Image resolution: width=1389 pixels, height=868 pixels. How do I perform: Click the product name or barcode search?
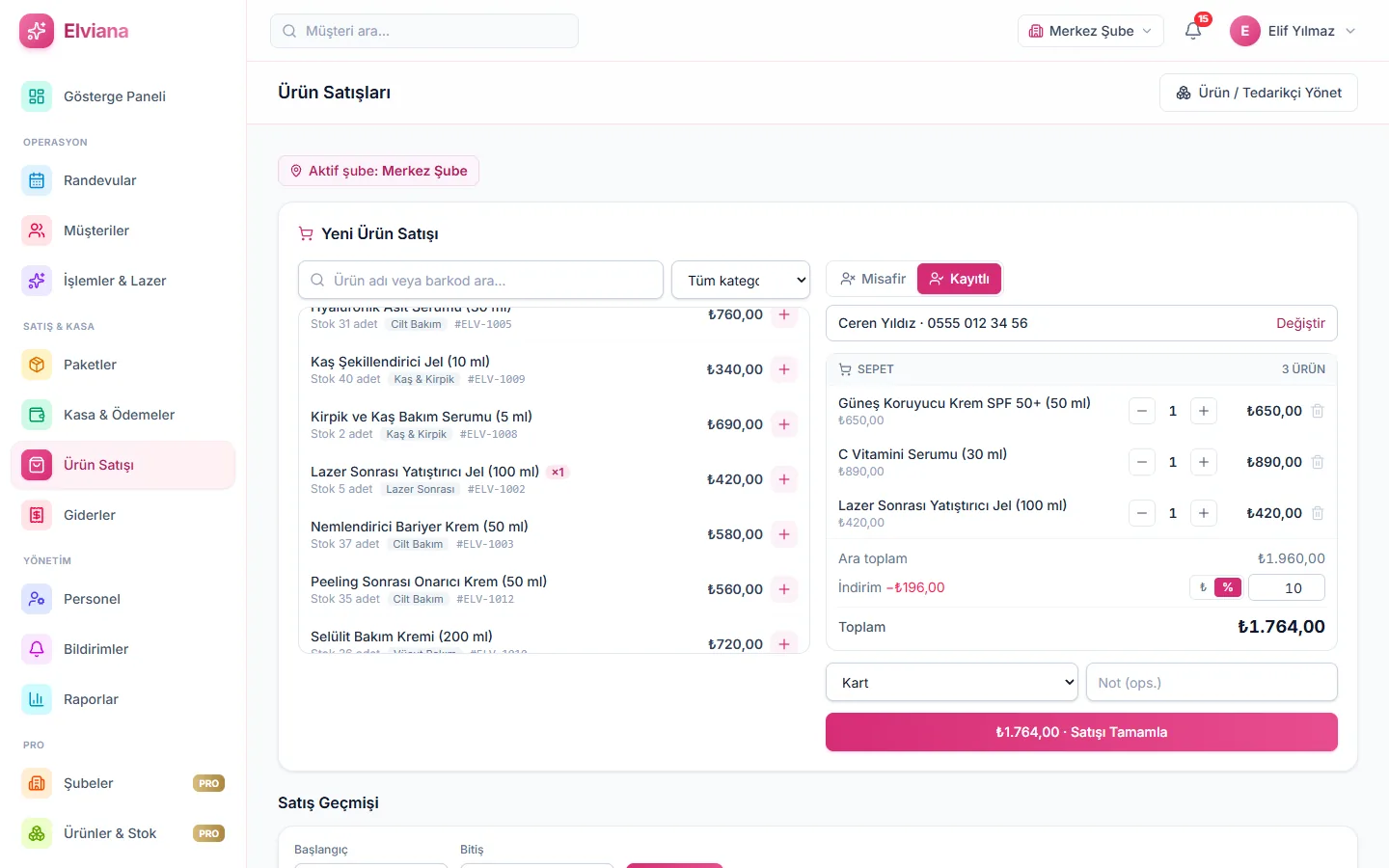tap(480, 280)
